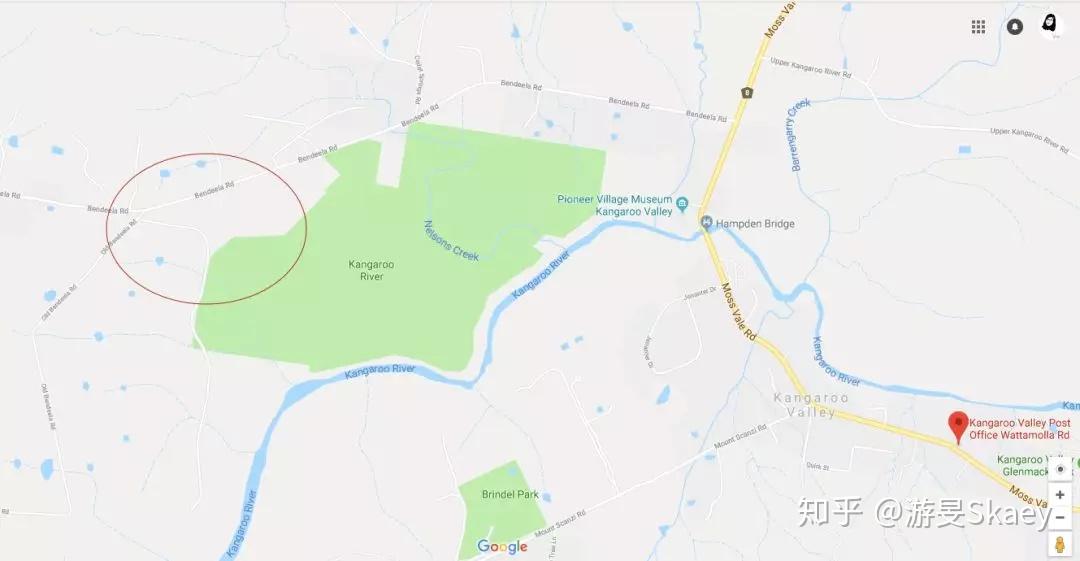This screenshot has height=561, width=1080.
Task: Click the Hampden Bridge landmark icon
Action: 706,223
